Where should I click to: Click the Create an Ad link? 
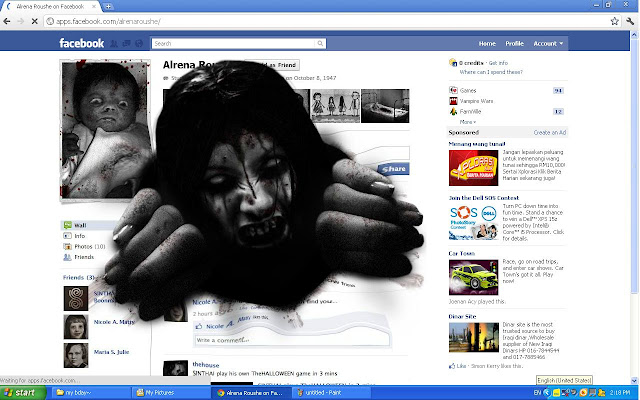(550, 133)
